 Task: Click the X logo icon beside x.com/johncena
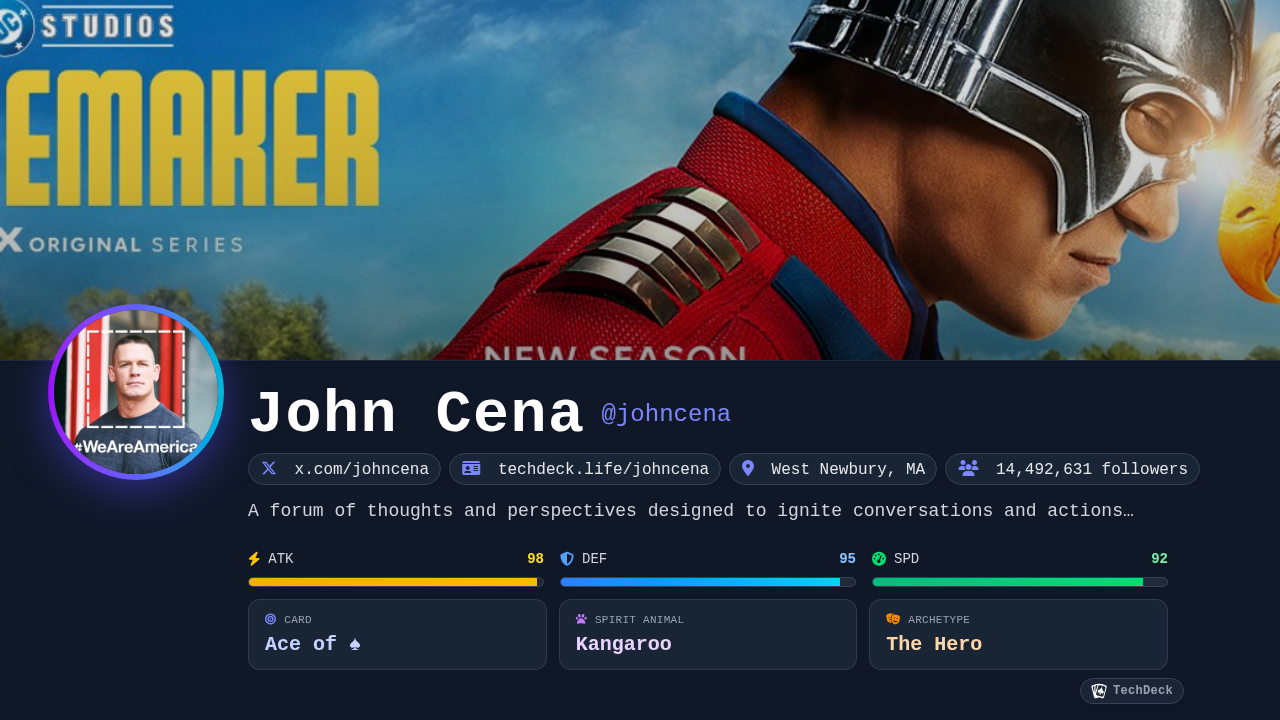(269, 468)
